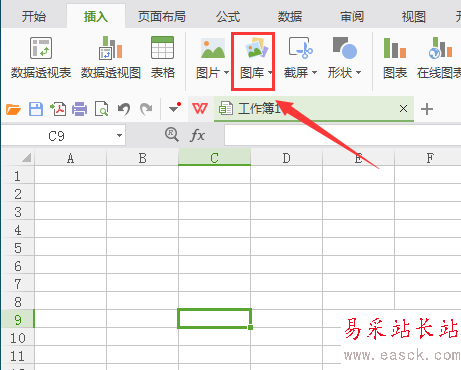
Task: Select row 11 header
Action: [x=18, y=356]
